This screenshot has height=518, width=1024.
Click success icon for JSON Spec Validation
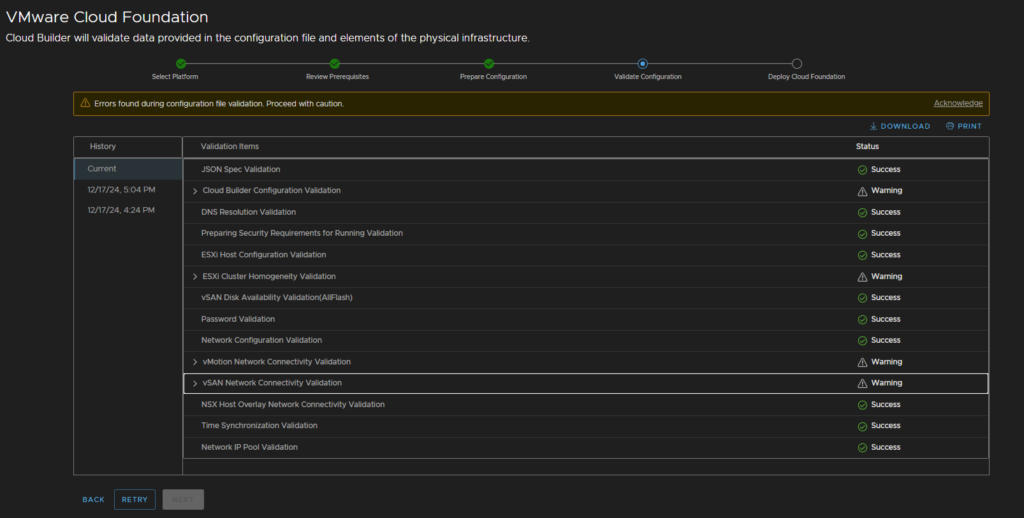tap(862, 170)
